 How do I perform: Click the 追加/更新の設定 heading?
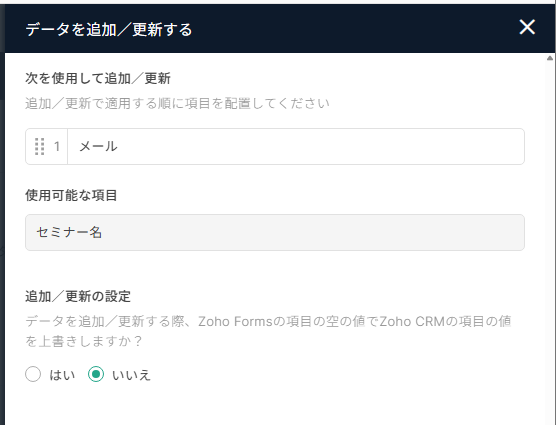(x=78, y=296)
